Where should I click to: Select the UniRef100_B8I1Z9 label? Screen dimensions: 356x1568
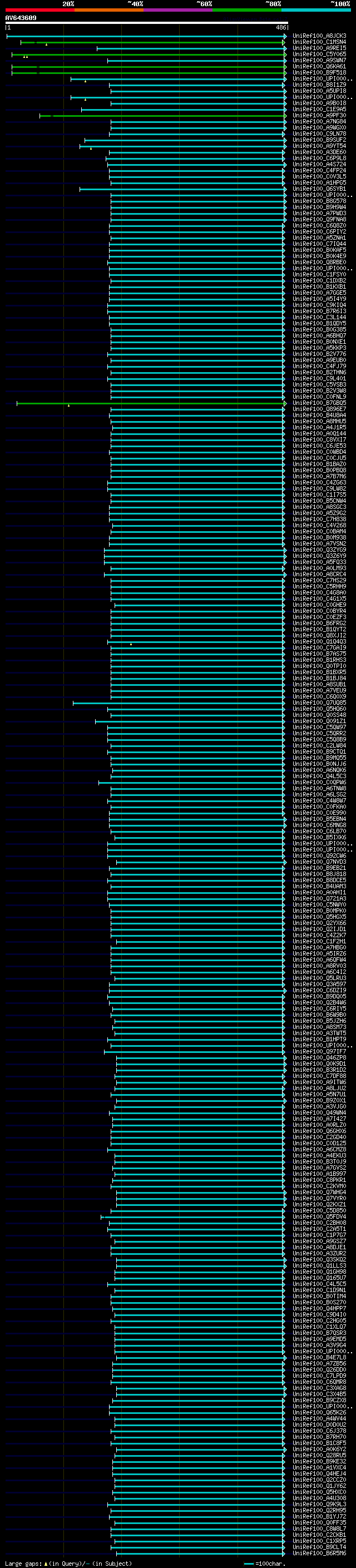[x=319, y=85]
